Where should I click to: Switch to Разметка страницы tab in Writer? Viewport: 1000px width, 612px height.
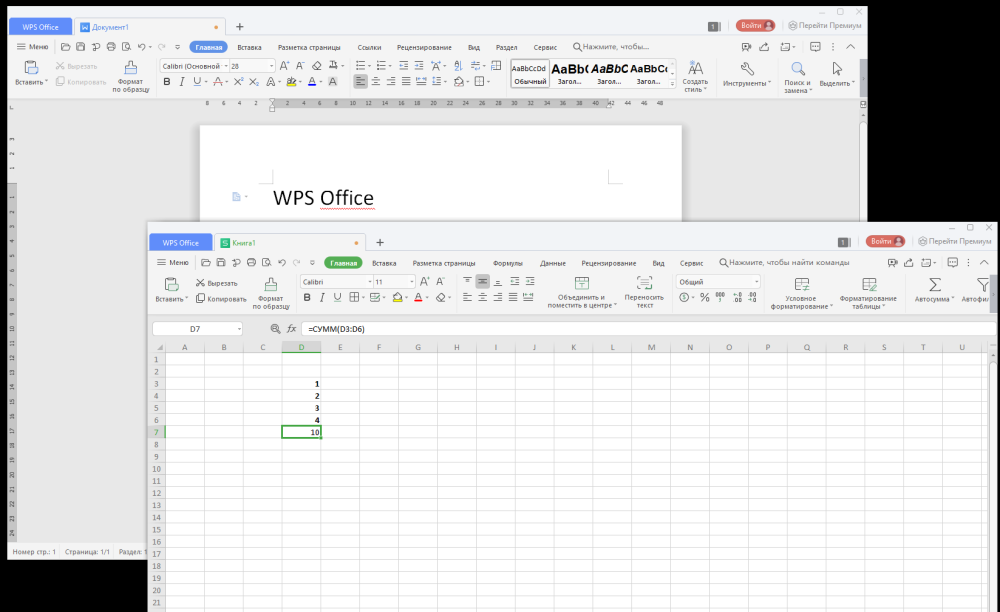[309, 47]
